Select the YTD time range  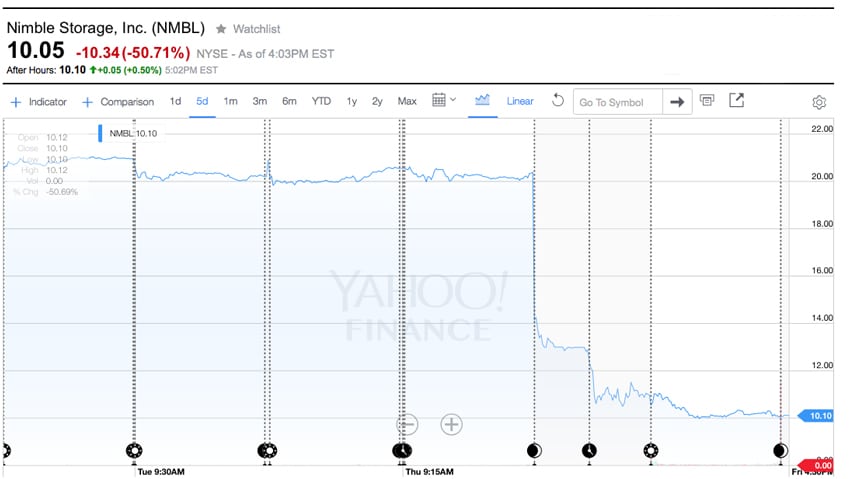point(321,101)
